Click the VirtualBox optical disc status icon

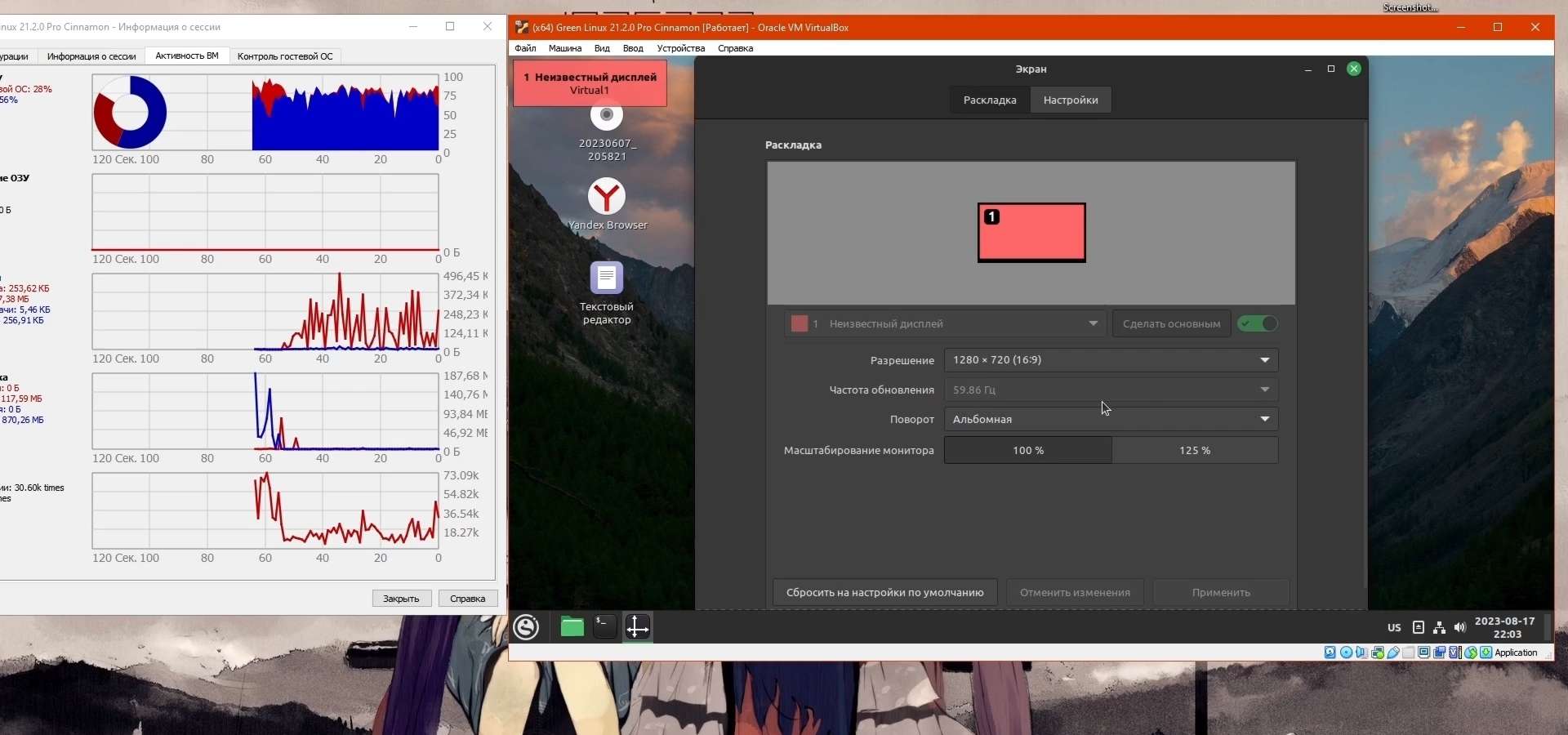(x=1346, y=653)
